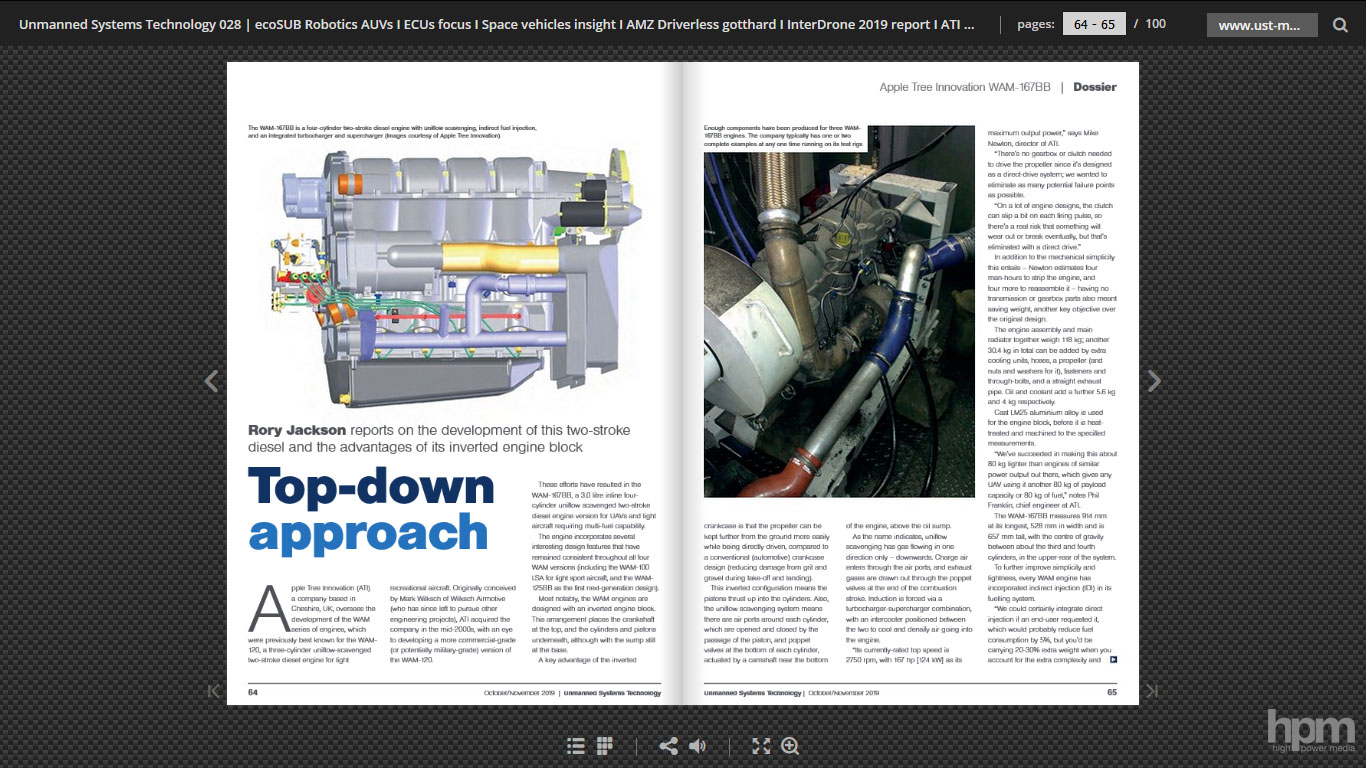Image resolution: width=1366 pixels, height=768 pixels.
Task: Show the page thumbnails grid view
Action: [x=604, y=746]
